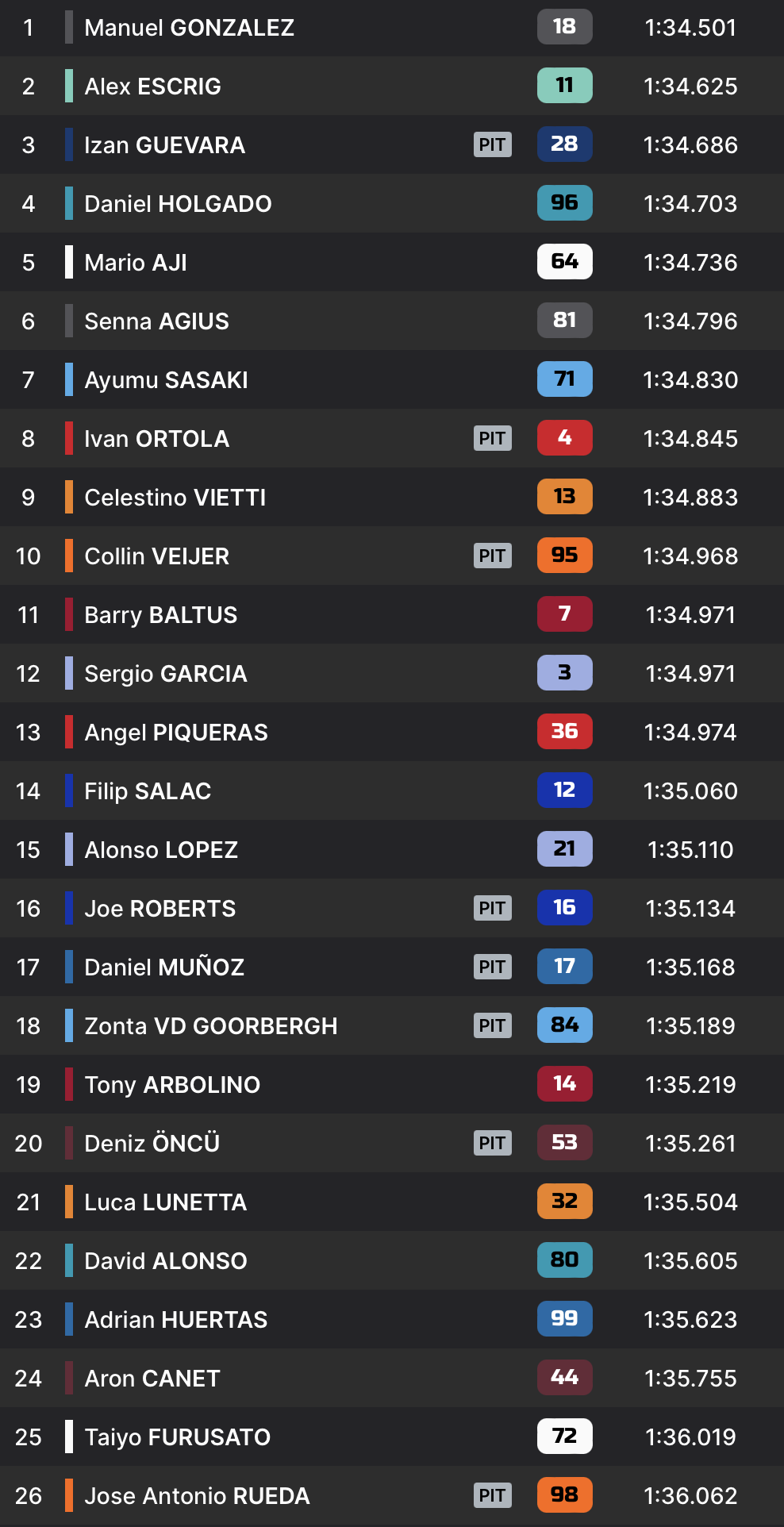Screen dimensions: 784x1527
Task: Select the orange number 95 badge
Action: coord(564,556)
